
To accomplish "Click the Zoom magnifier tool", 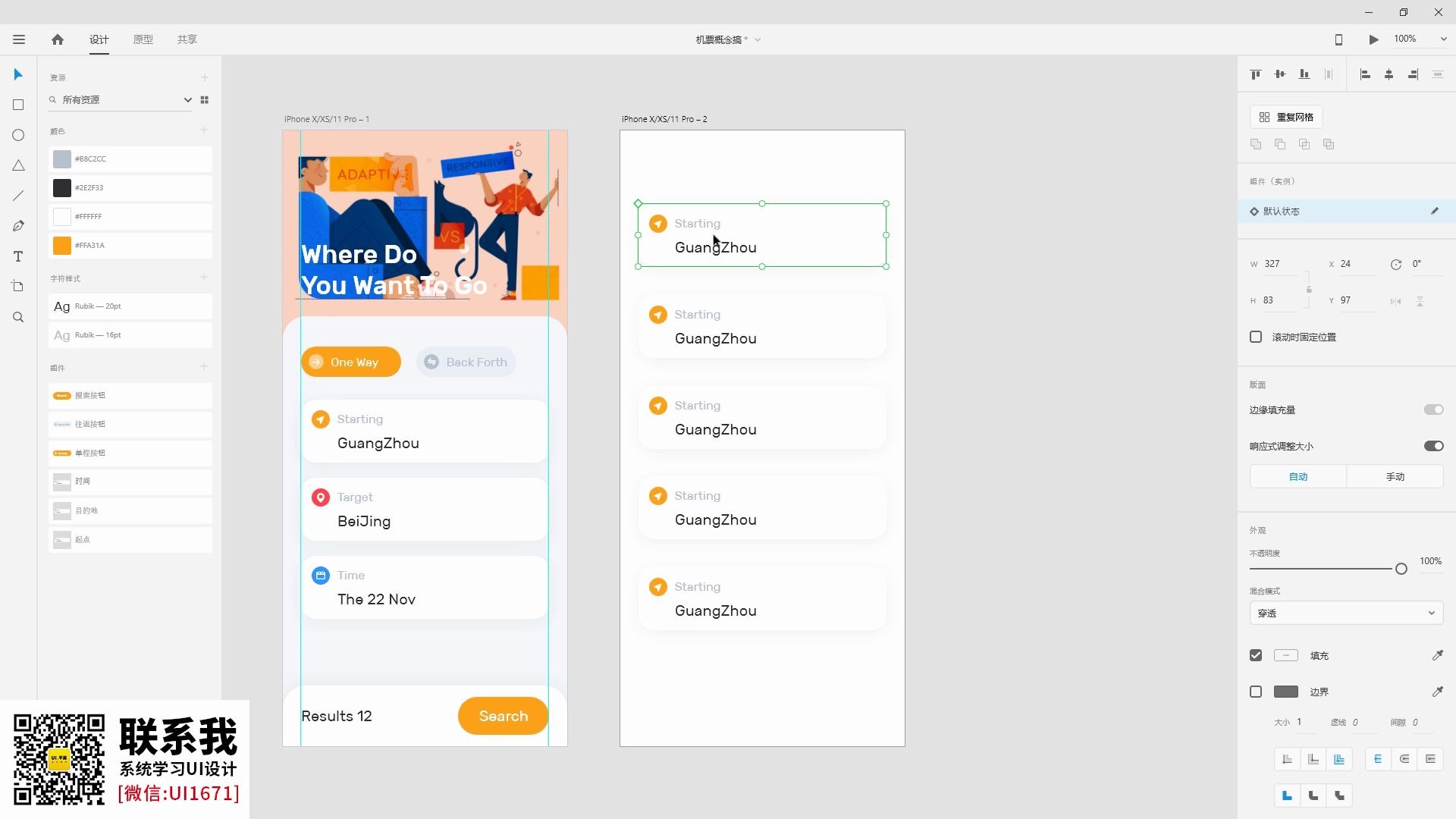I will 18,317.
